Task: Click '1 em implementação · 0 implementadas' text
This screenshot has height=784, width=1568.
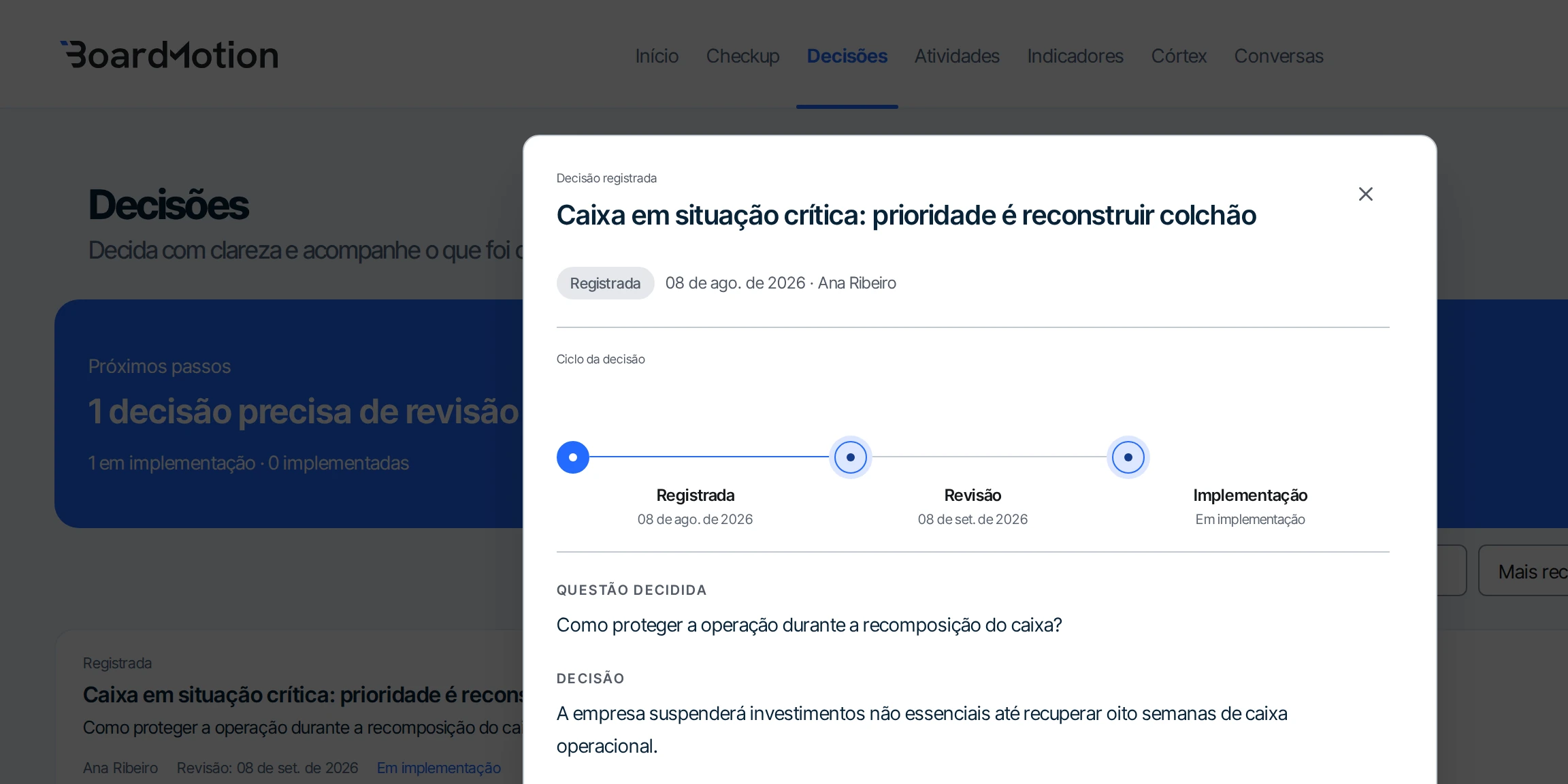Action: pos(248,463)
